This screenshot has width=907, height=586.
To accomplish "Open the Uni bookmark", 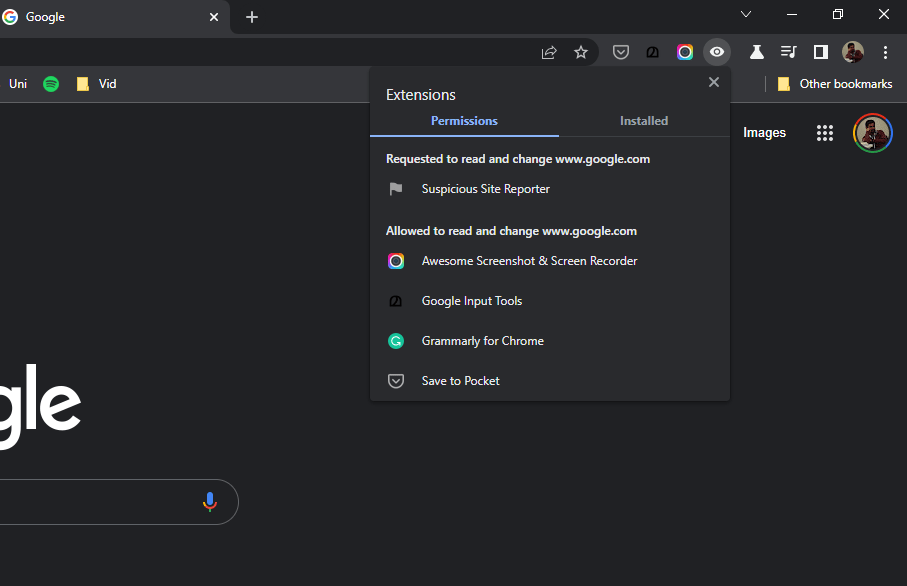I will tap(17, 84).
